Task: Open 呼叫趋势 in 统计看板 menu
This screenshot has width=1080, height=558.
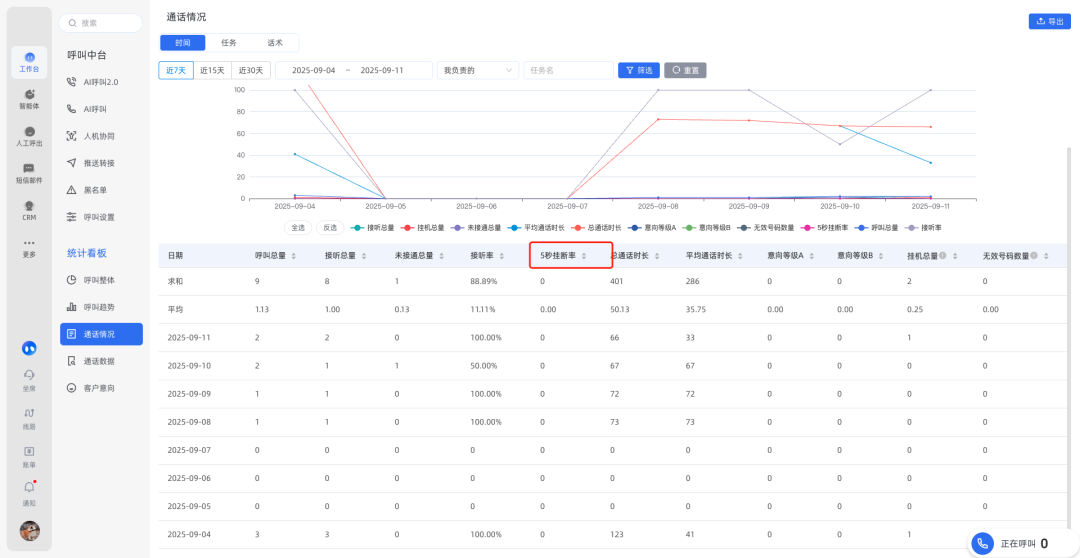Action: pos(99,307)
